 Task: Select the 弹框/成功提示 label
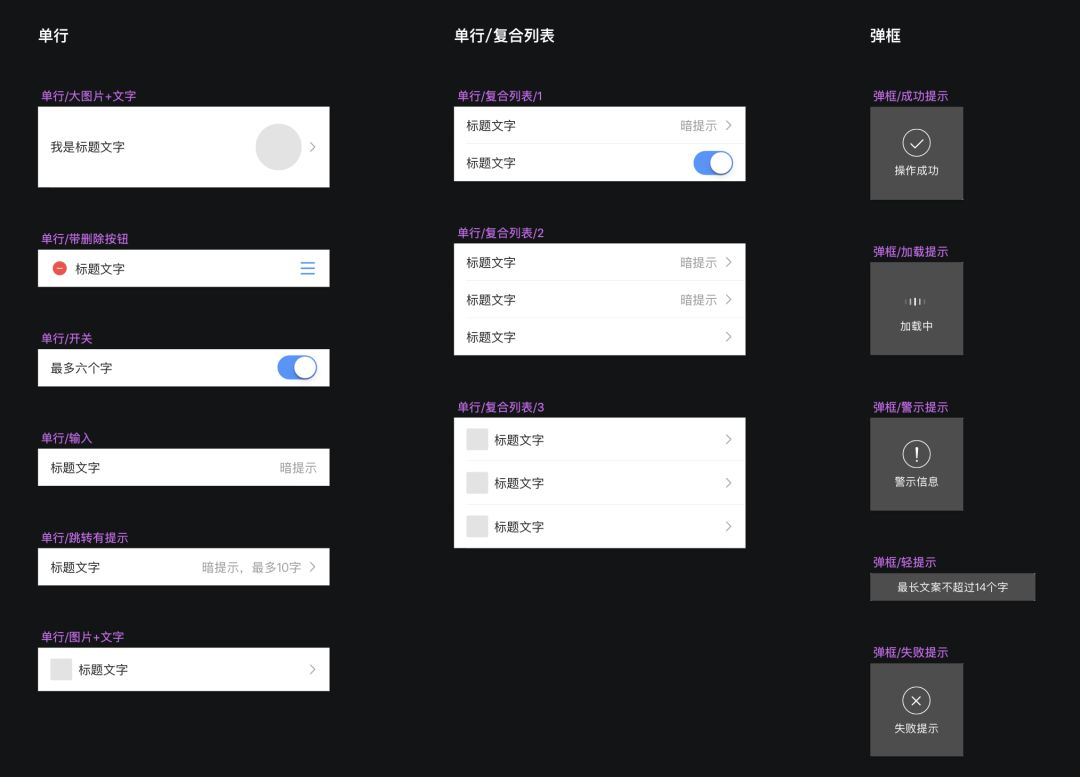tap(911, 96)
